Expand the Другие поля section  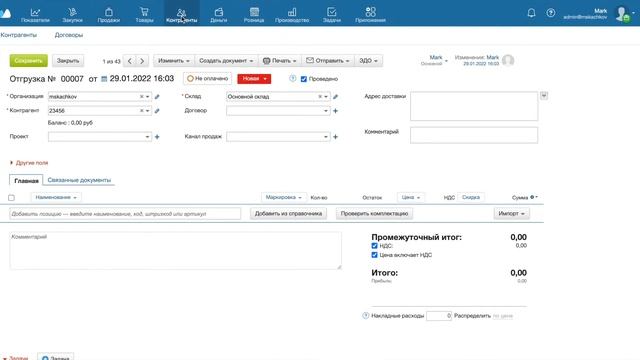point(29,162)
